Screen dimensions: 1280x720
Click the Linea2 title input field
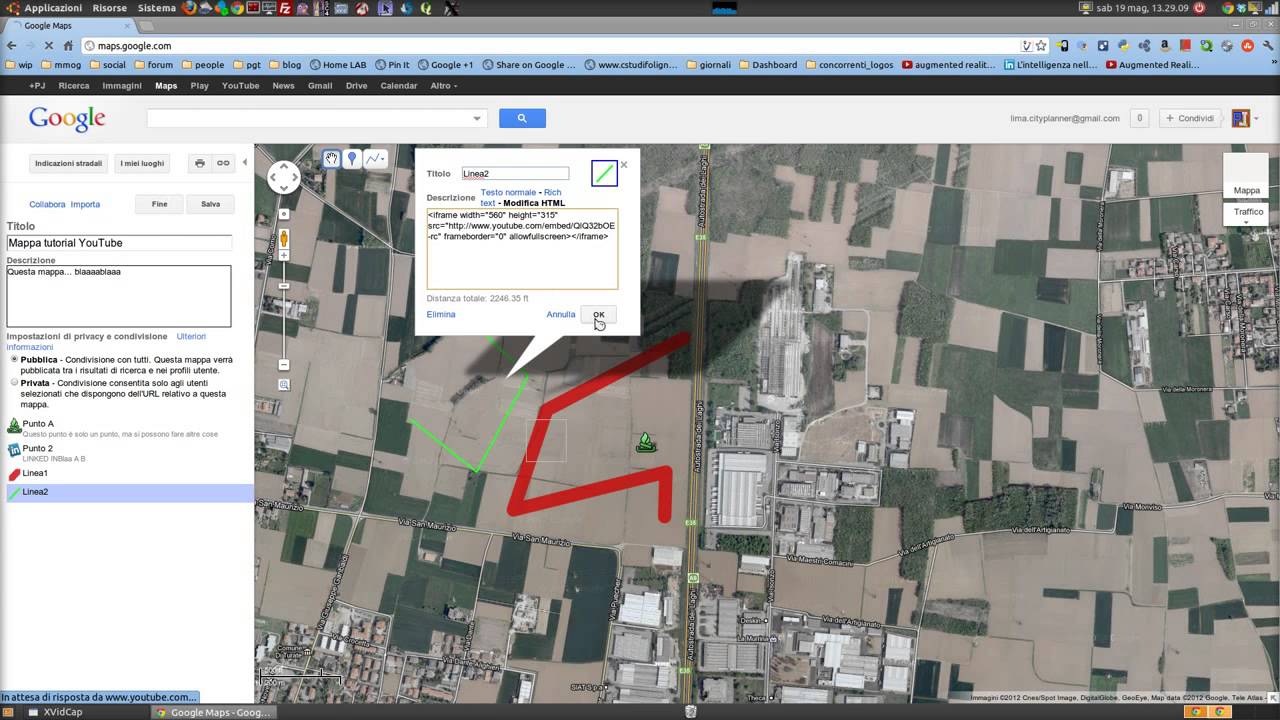515,173
